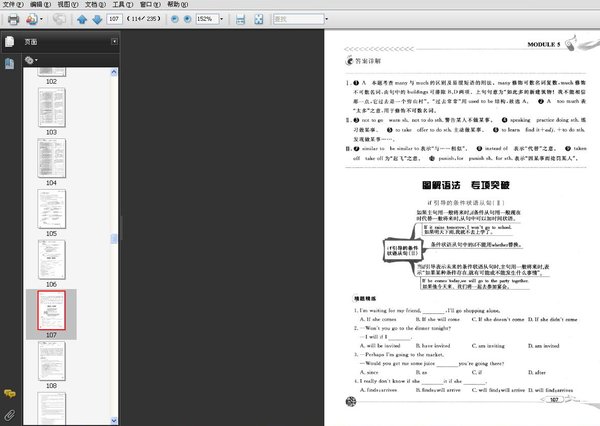The image size is (600, 426).
Task: Click the find search text box
Action: (x=298, y=19)
